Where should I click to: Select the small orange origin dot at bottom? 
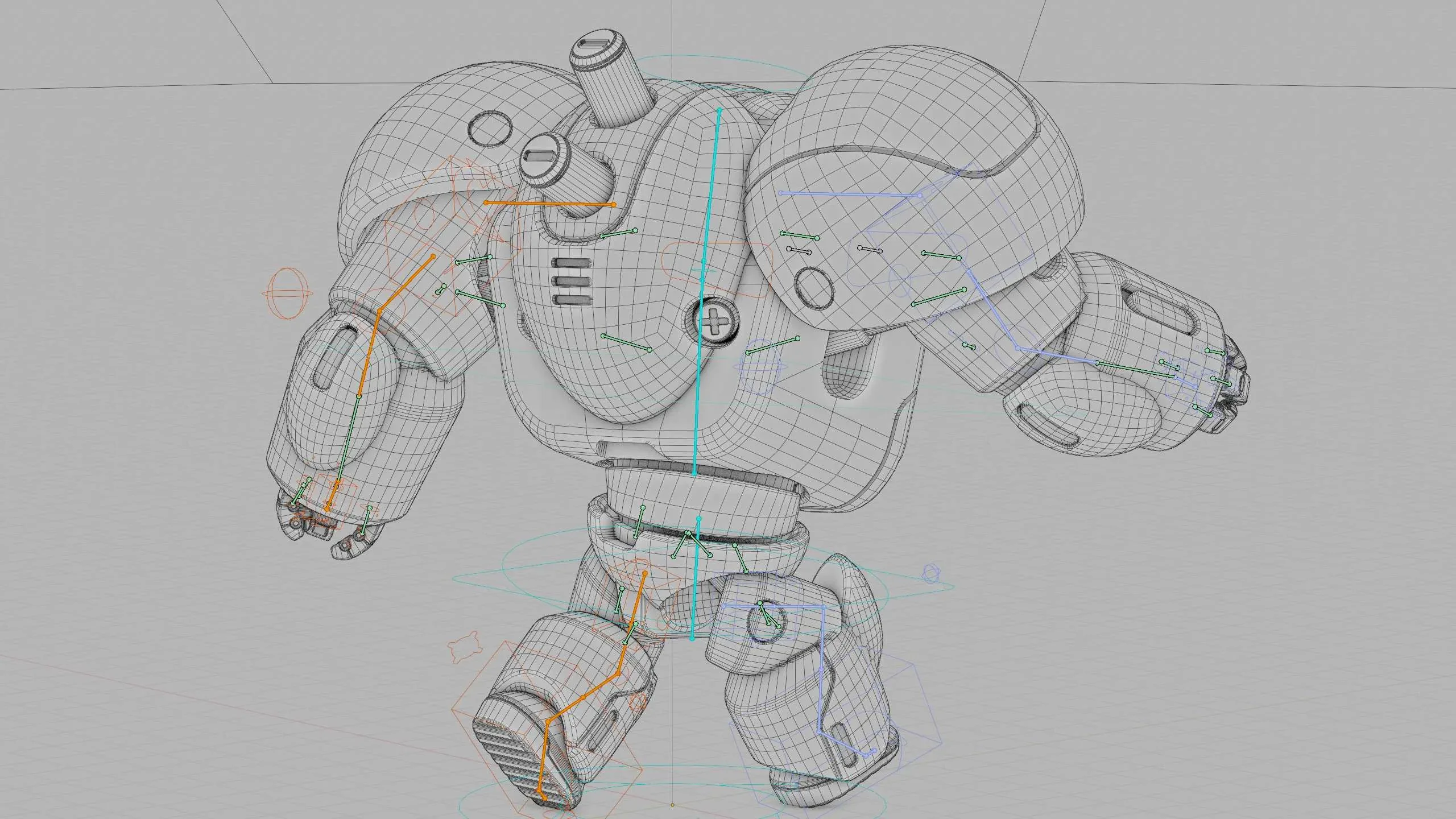click(672, 805)
